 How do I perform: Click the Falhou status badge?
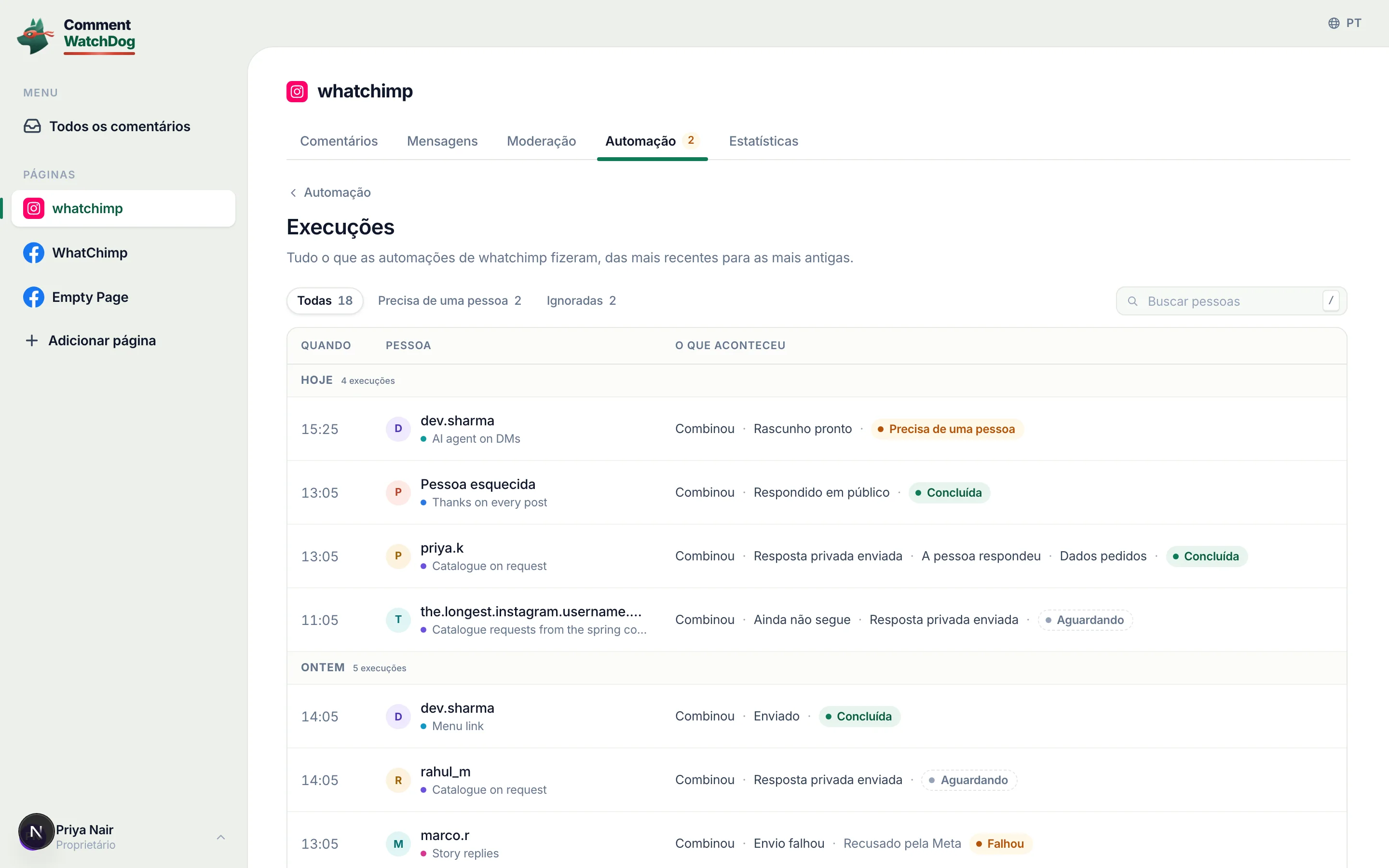[x=1000, y=844]
